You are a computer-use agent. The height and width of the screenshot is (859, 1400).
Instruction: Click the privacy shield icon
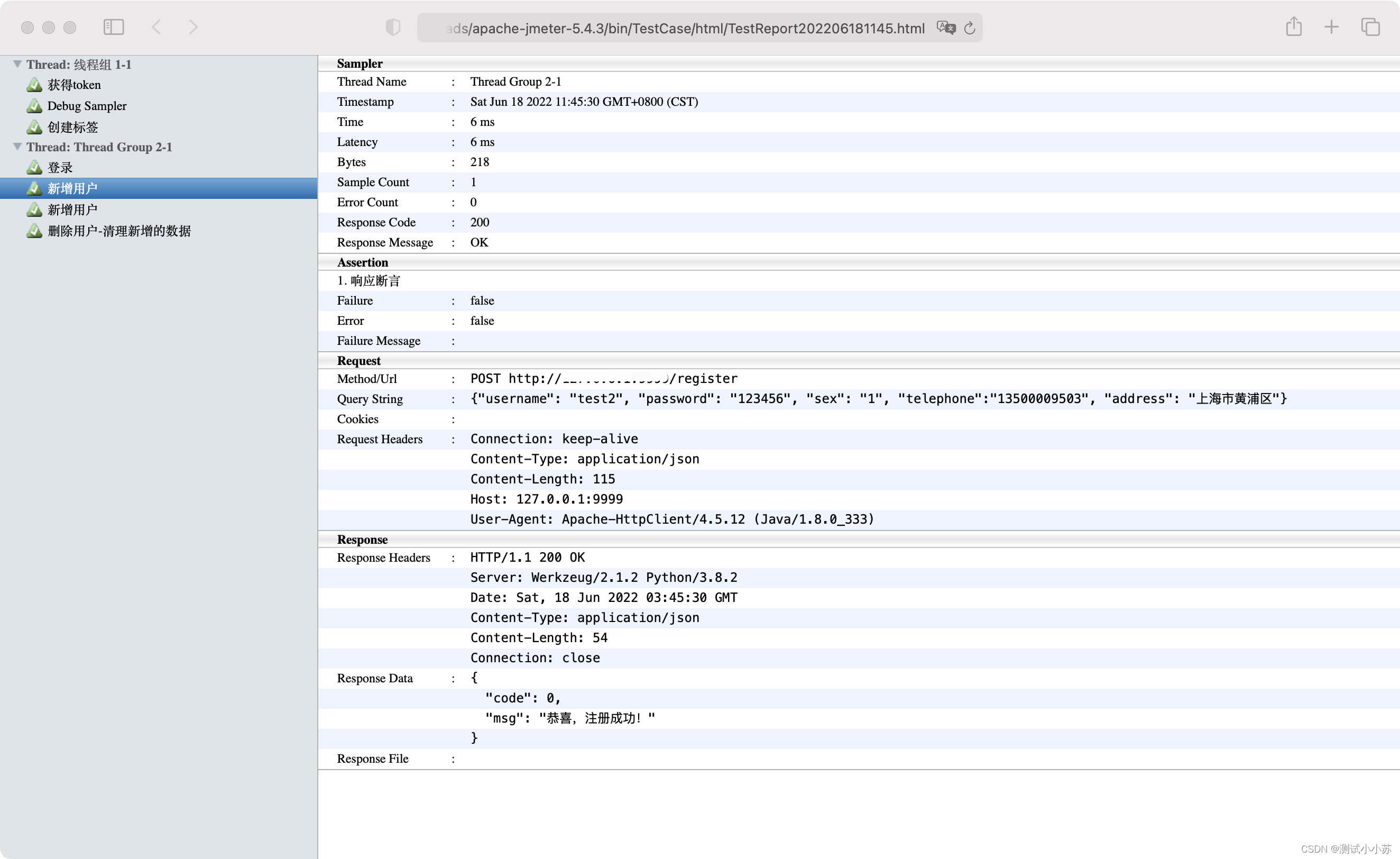[x=393, y=27]
